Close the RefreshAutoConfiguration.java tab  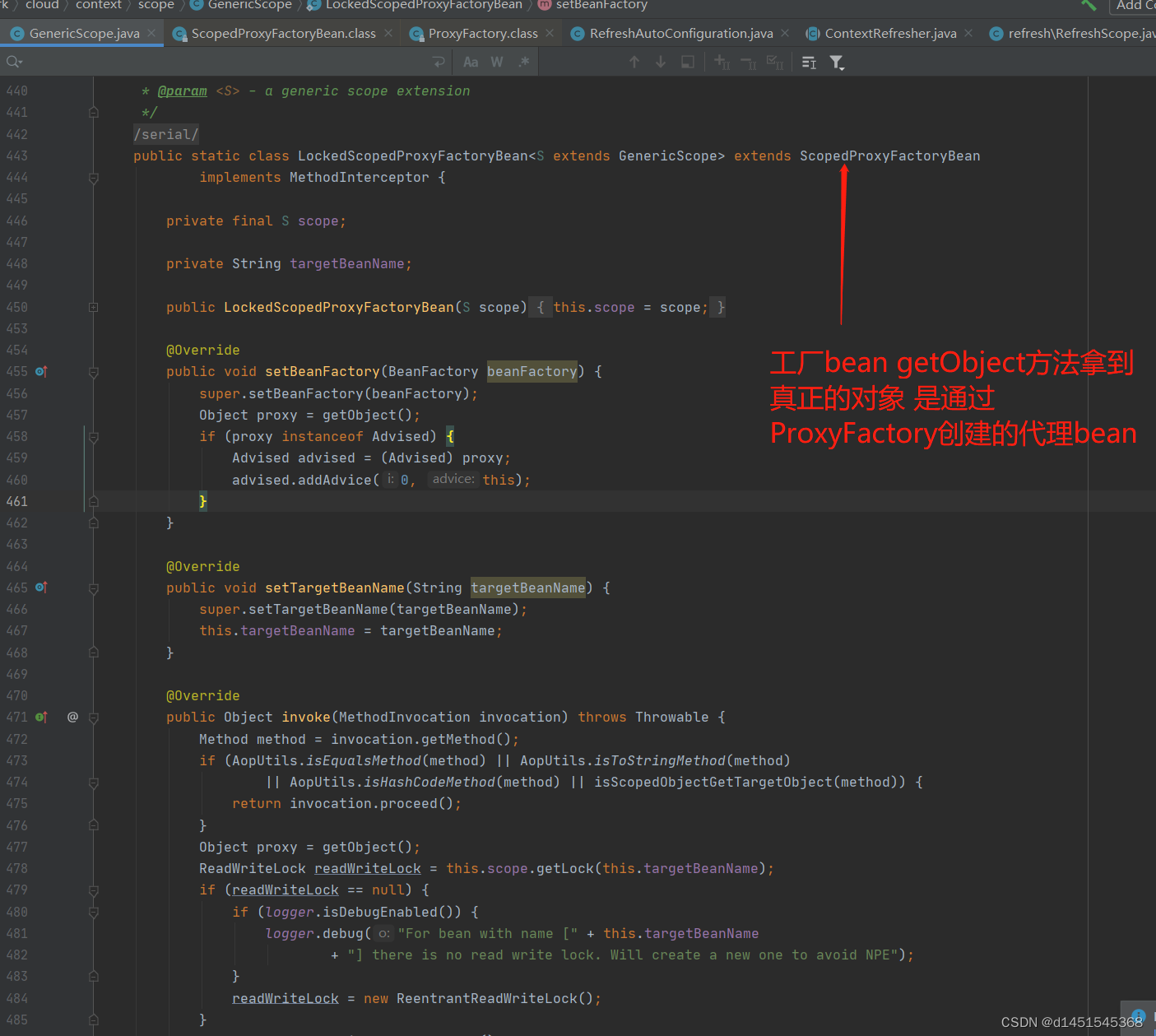coord(785,34)
